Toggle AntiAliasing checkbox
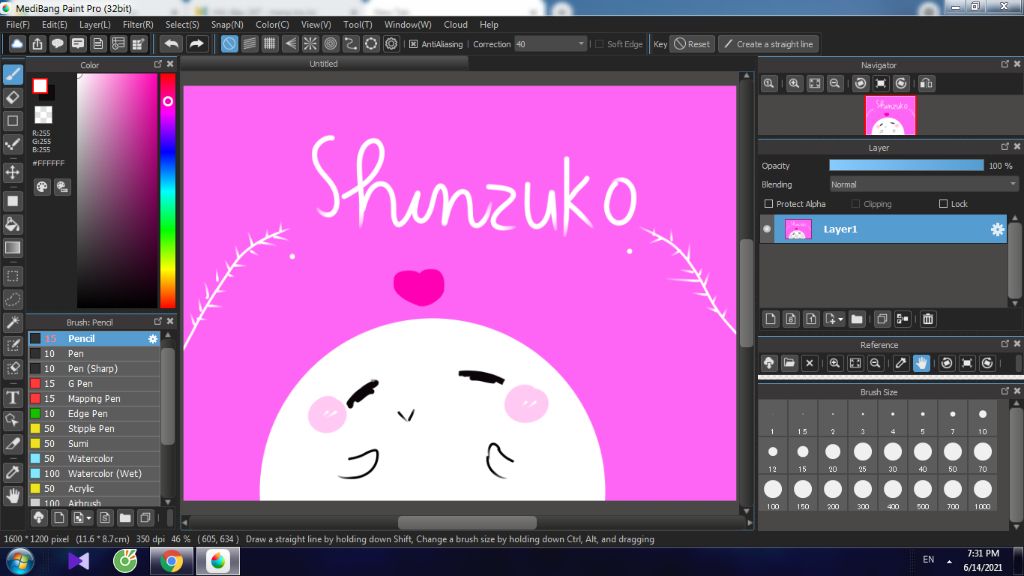The width and height of the screenshot is (1024, 576). tap(413, 44)
